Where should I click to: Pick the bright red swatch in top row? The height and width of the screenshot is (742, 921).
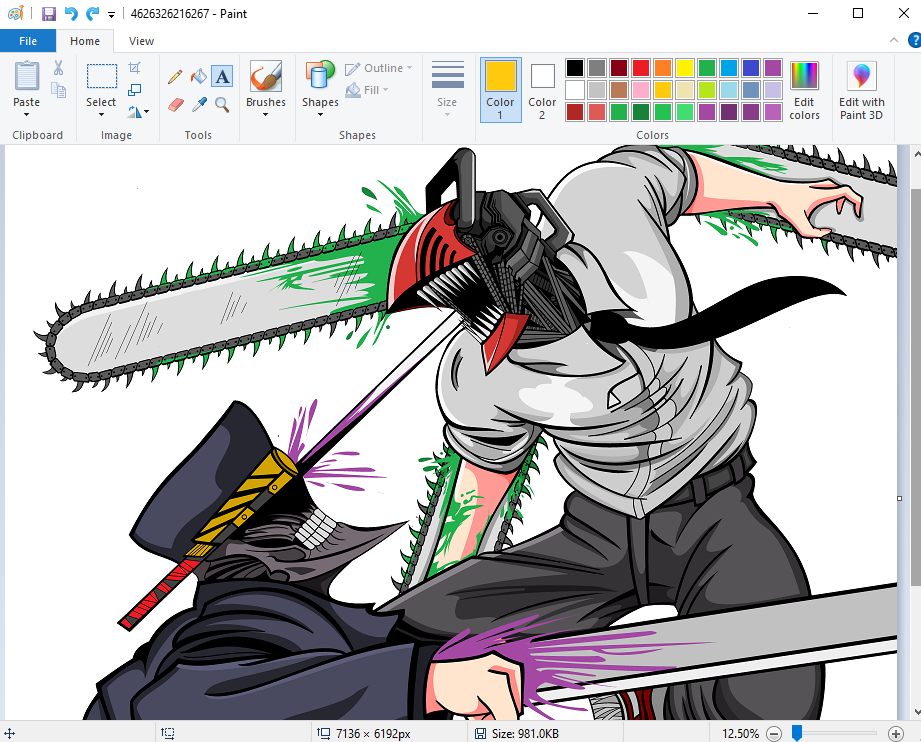(x=641, y=68)
